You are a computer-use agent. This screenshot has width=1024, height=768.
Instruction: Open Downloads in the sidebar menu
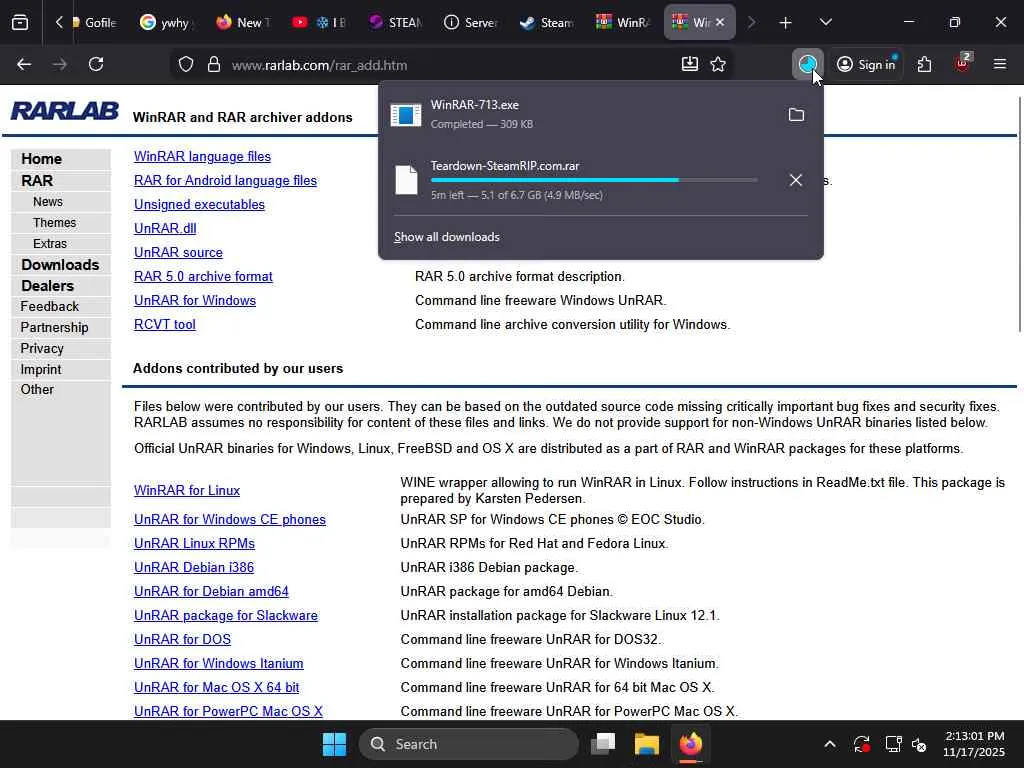[60, 264]
